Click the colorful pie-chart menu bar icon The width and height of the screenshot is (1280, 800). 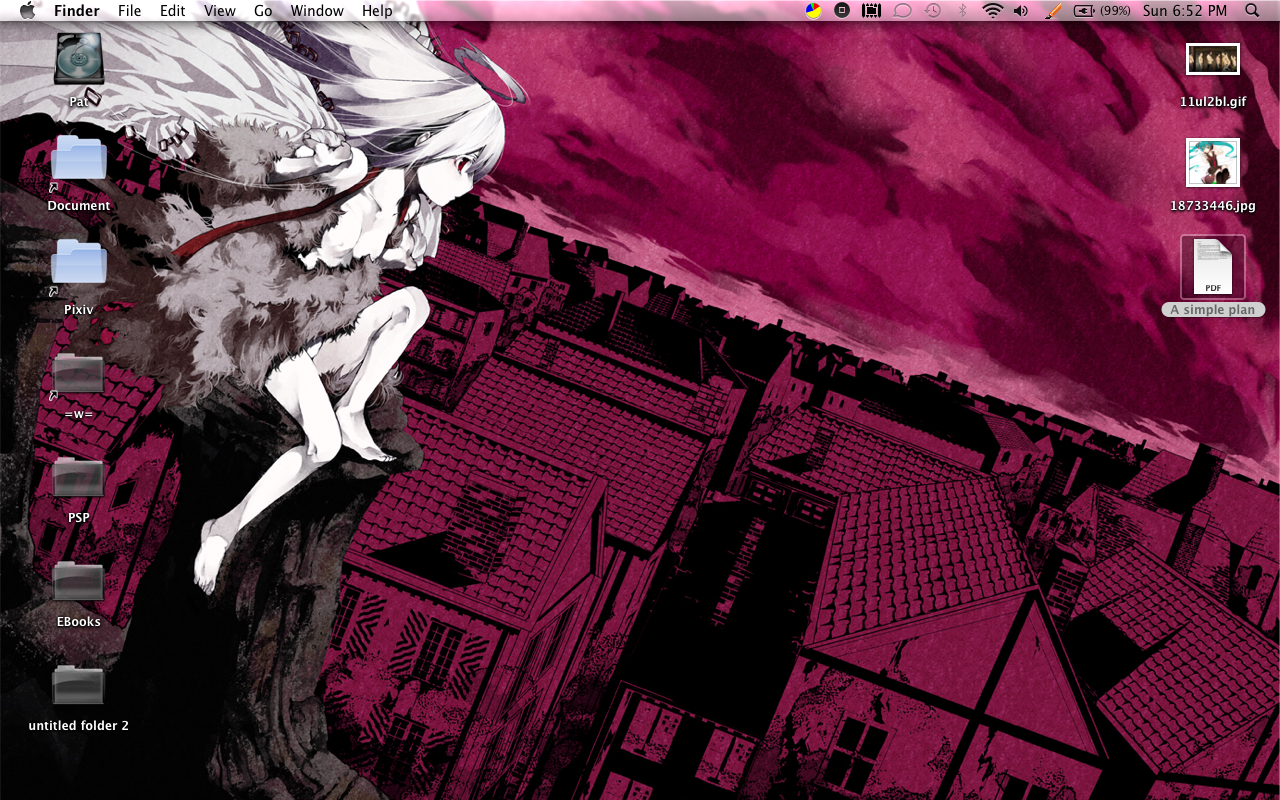[813, 11]
